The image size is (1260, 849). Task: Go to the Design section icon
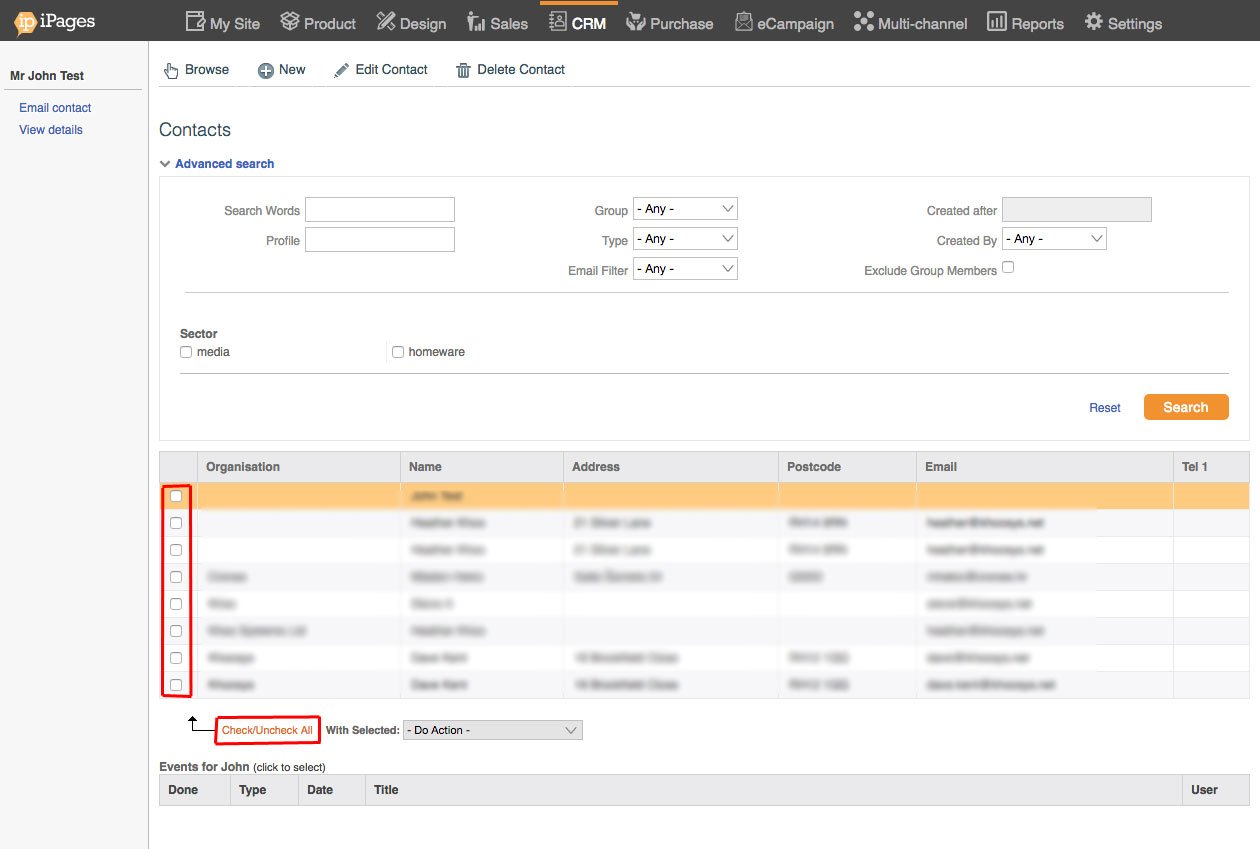pos(385,22)
